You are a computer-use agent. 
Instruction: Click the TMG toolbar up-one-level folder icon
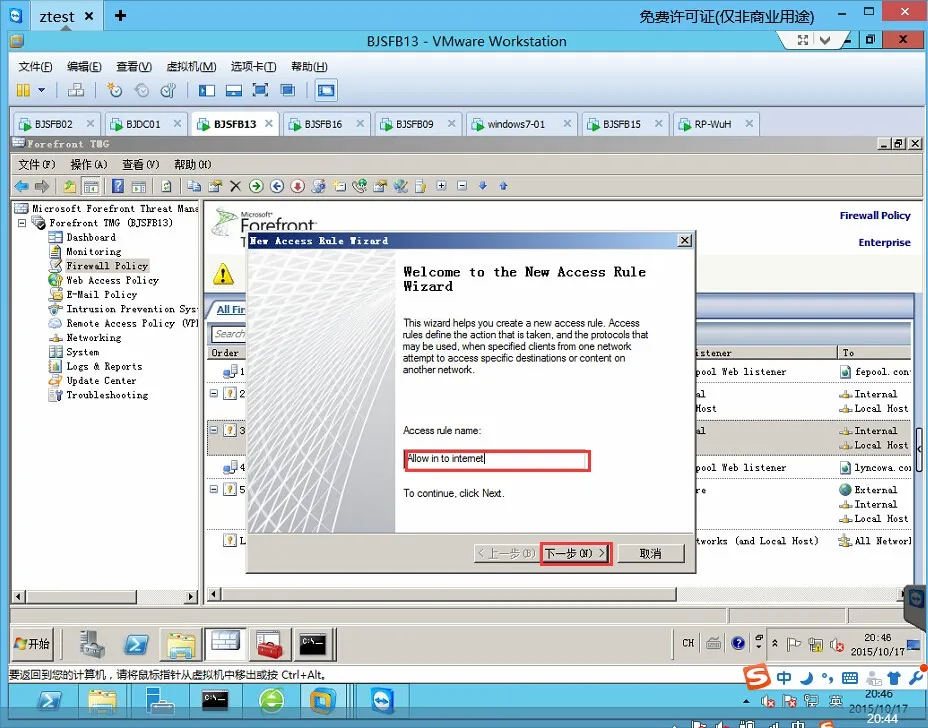(69, 186)
